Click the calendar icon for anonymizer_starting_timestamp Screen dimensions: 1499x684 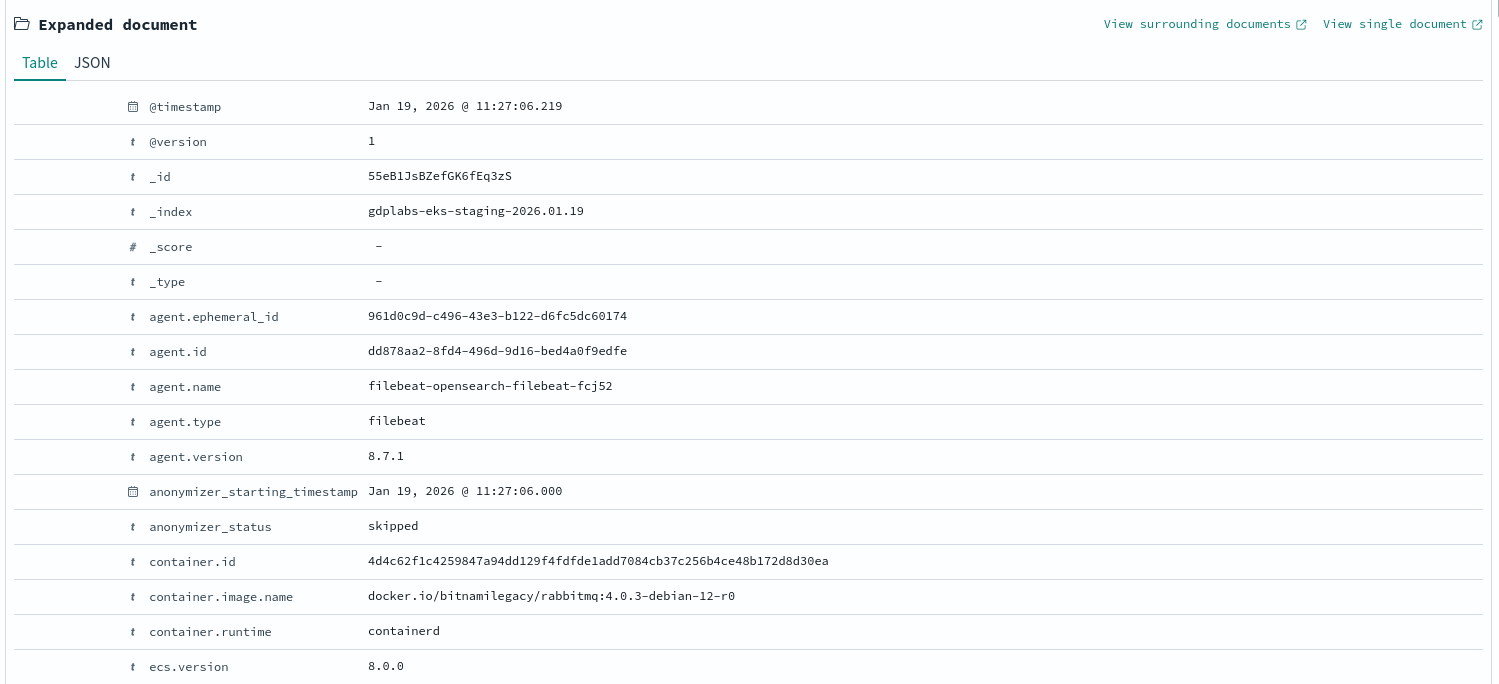tap(133, 492)
